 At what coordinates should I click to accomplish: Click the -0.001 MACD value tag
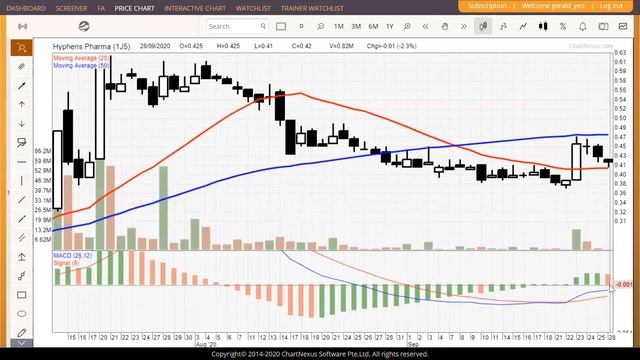[623, 284]
